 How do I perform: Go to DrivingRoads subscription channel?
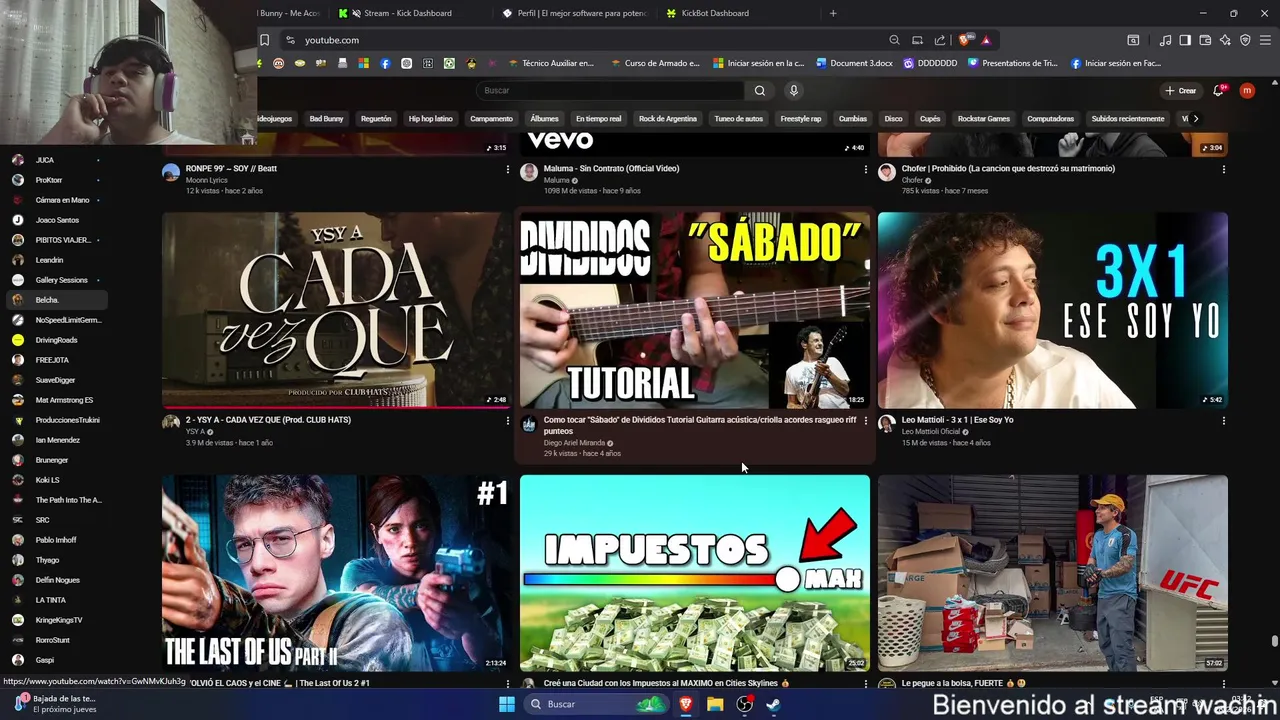pos(56,340)
